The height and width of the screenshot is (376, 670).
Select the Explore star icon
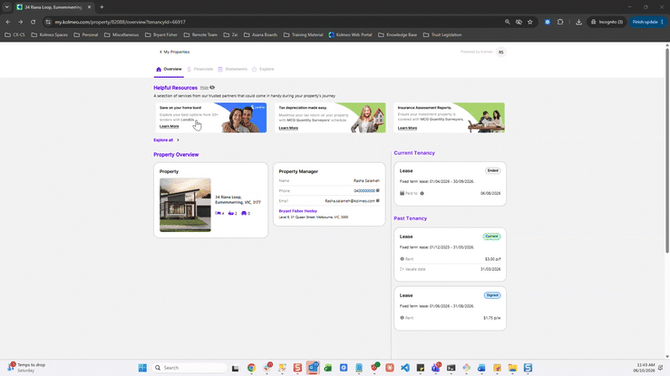pos(254,69)
